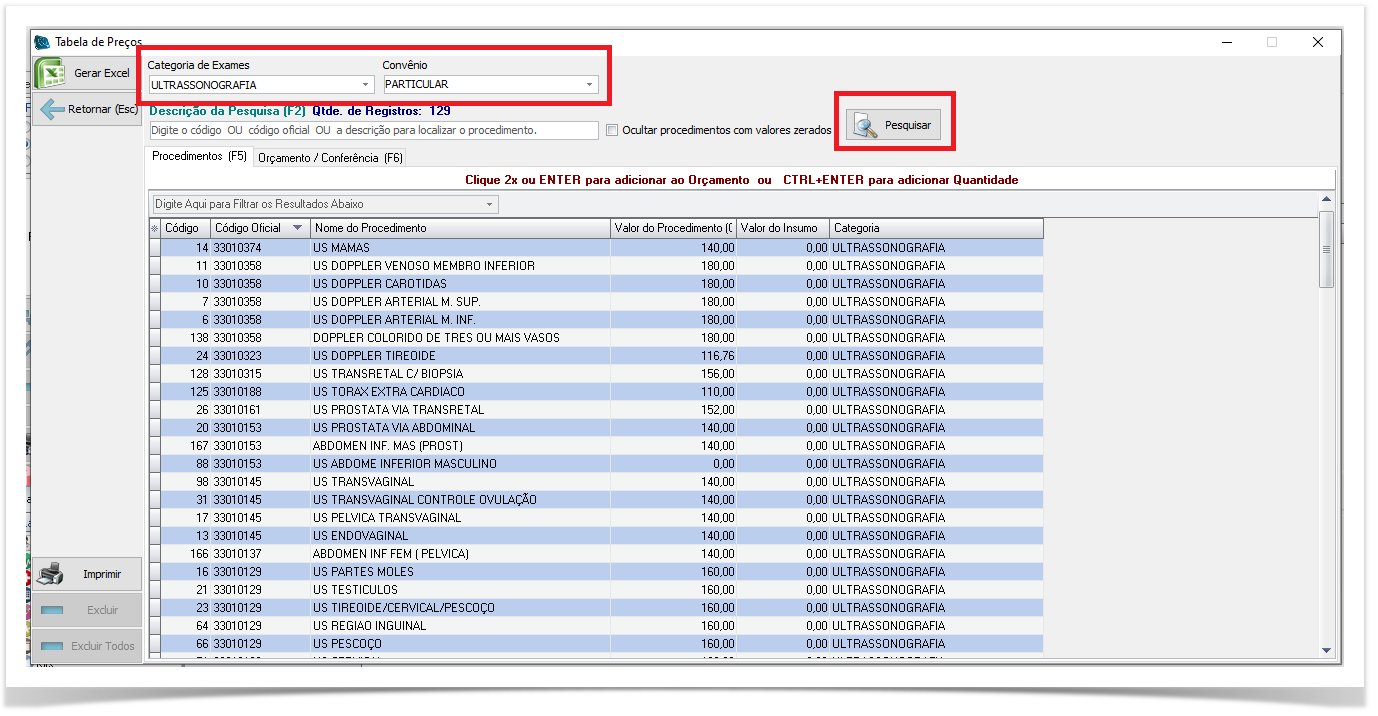Switch to Orçamento / Conferência (F6) tab

330,158
